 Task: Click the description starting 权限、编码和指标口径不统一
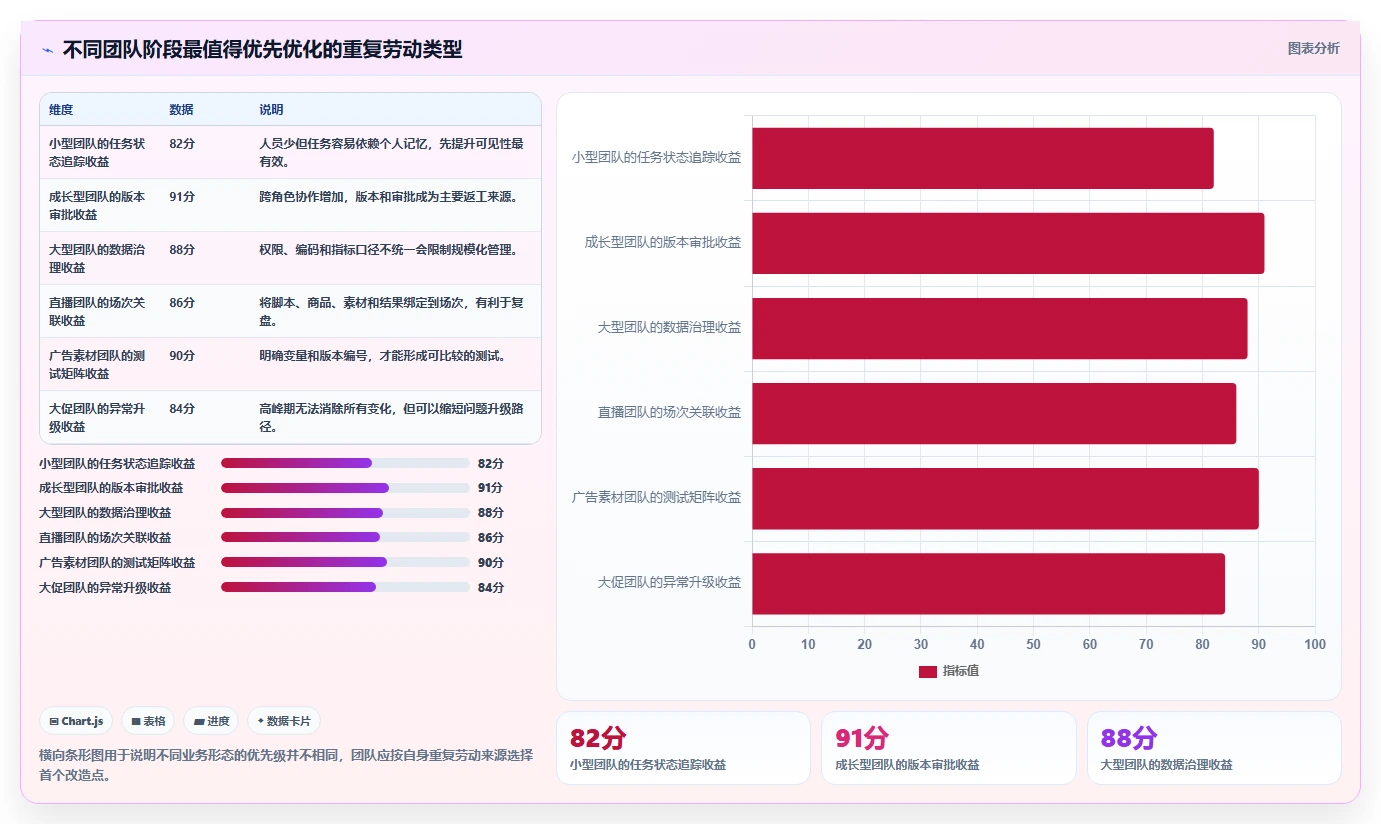click(x=391, y=249)
